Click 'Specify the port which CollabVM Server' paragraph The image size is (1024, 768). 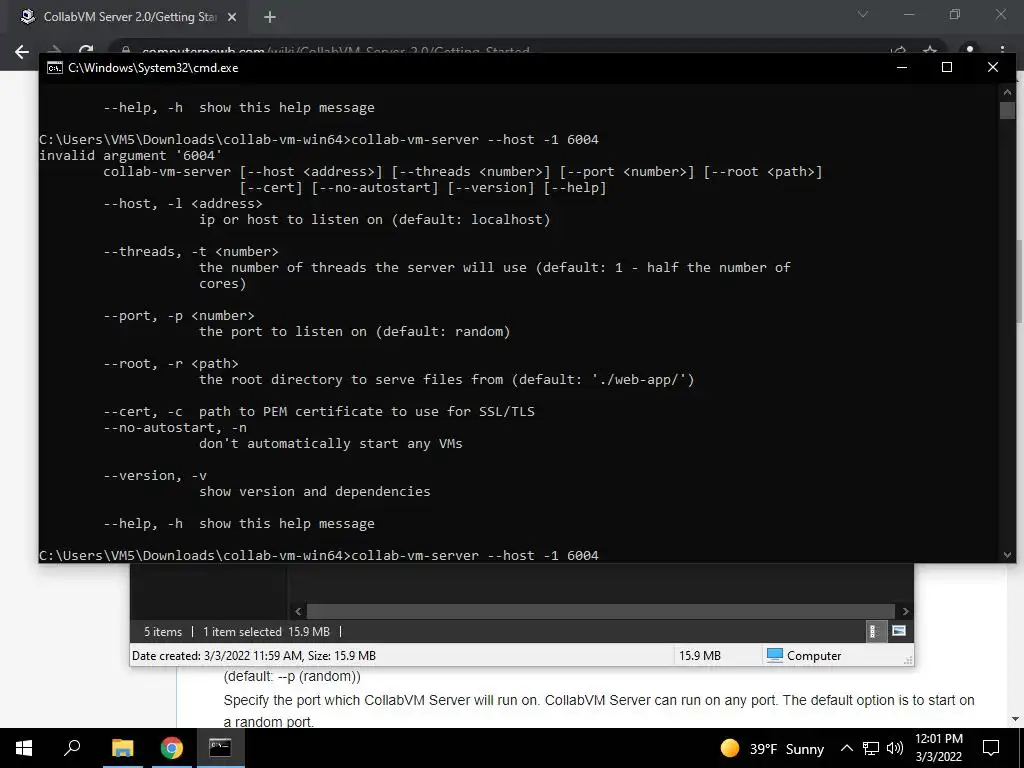(599, 711)
